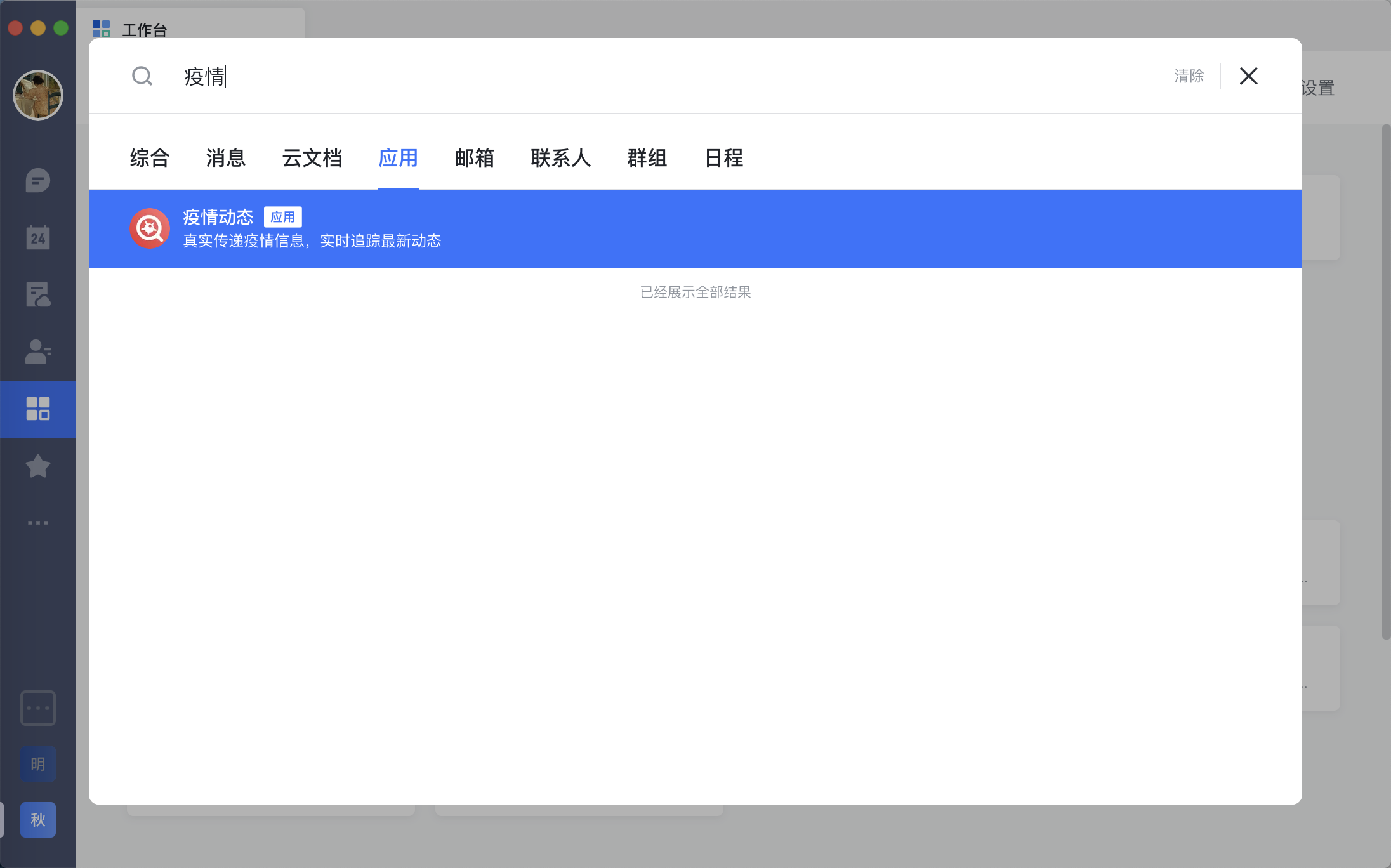Open the 联系人 search tab
Viewport: 1391px width, 868px height.
[x=561, y=158]
